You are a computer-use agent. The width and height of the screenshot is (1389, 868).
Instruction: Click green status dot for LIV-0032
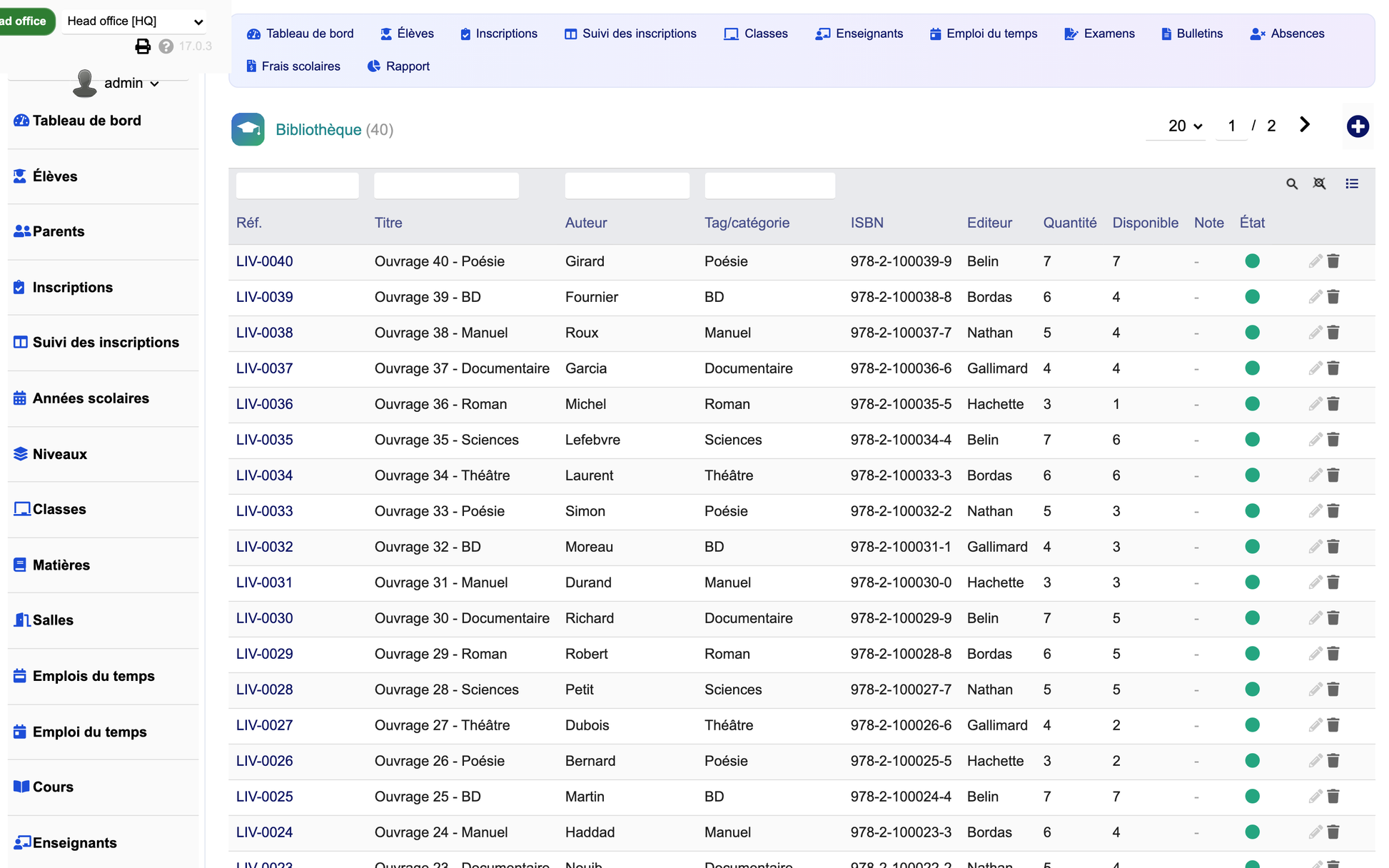[x=1252, y=547]
